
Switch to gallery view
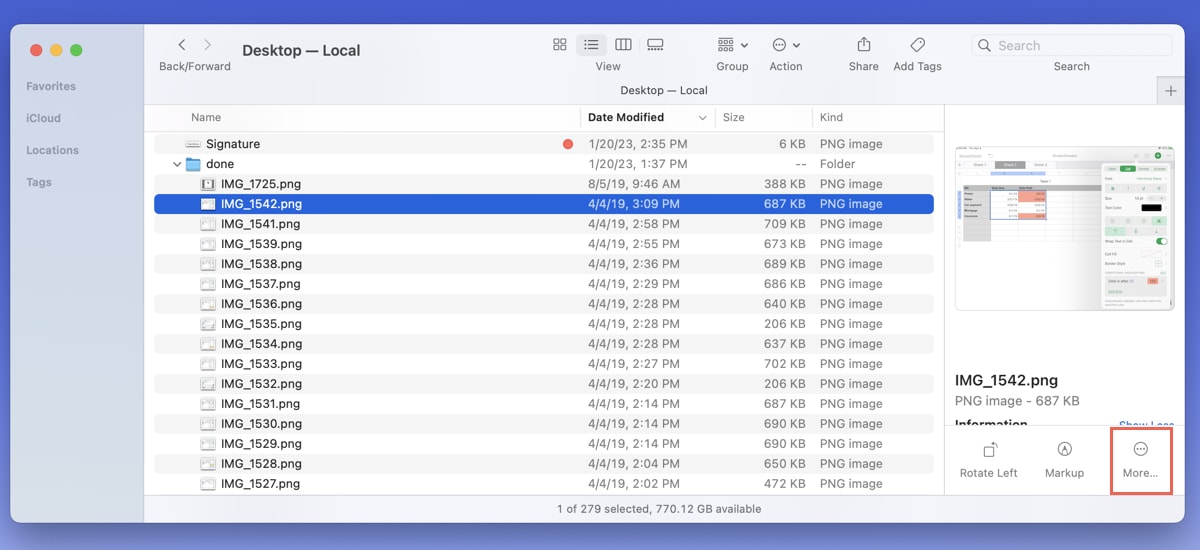(656, 45)
